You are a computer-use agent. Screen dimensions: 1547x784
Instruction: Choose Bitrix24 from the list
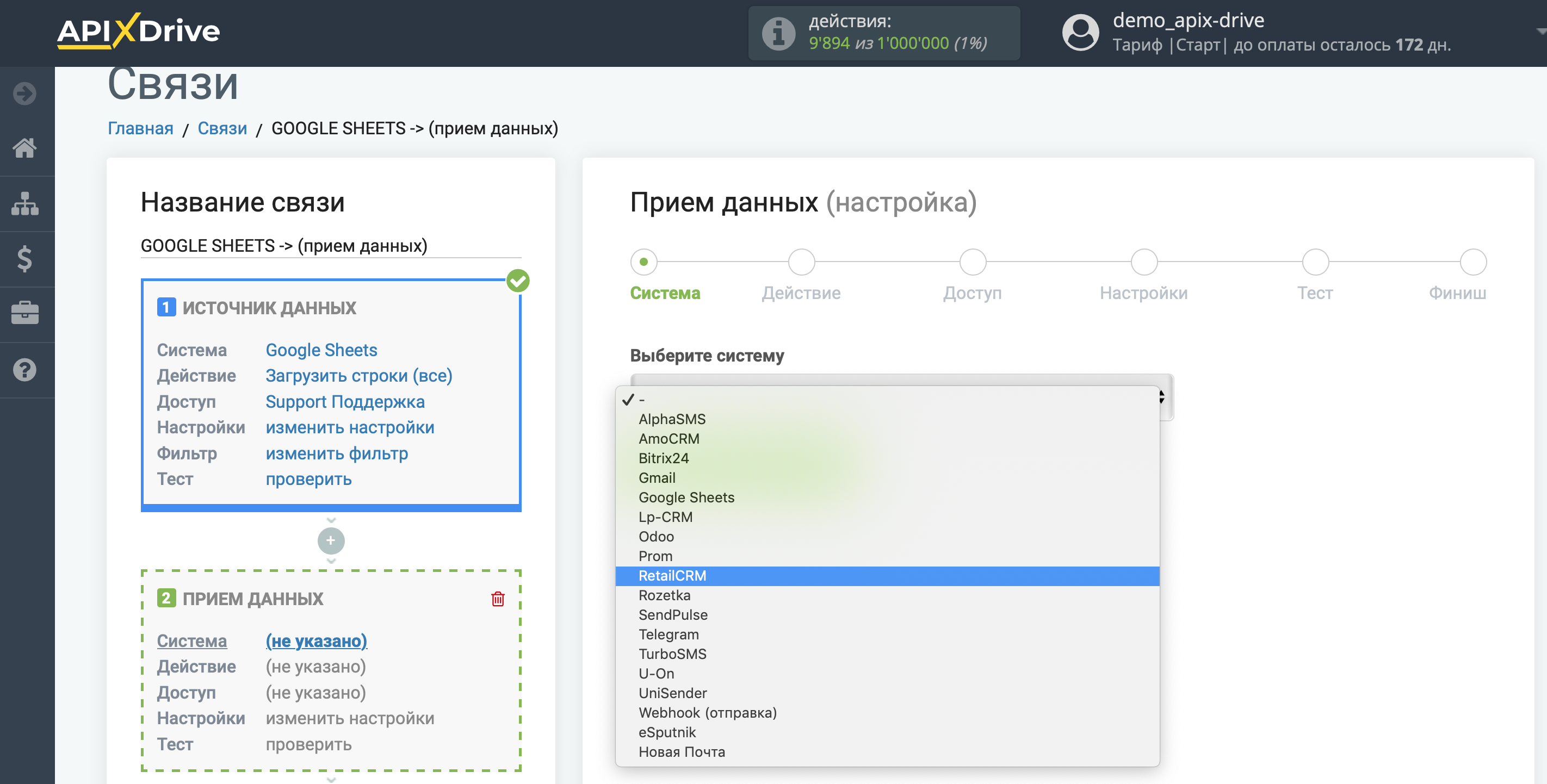coord(887,458)
